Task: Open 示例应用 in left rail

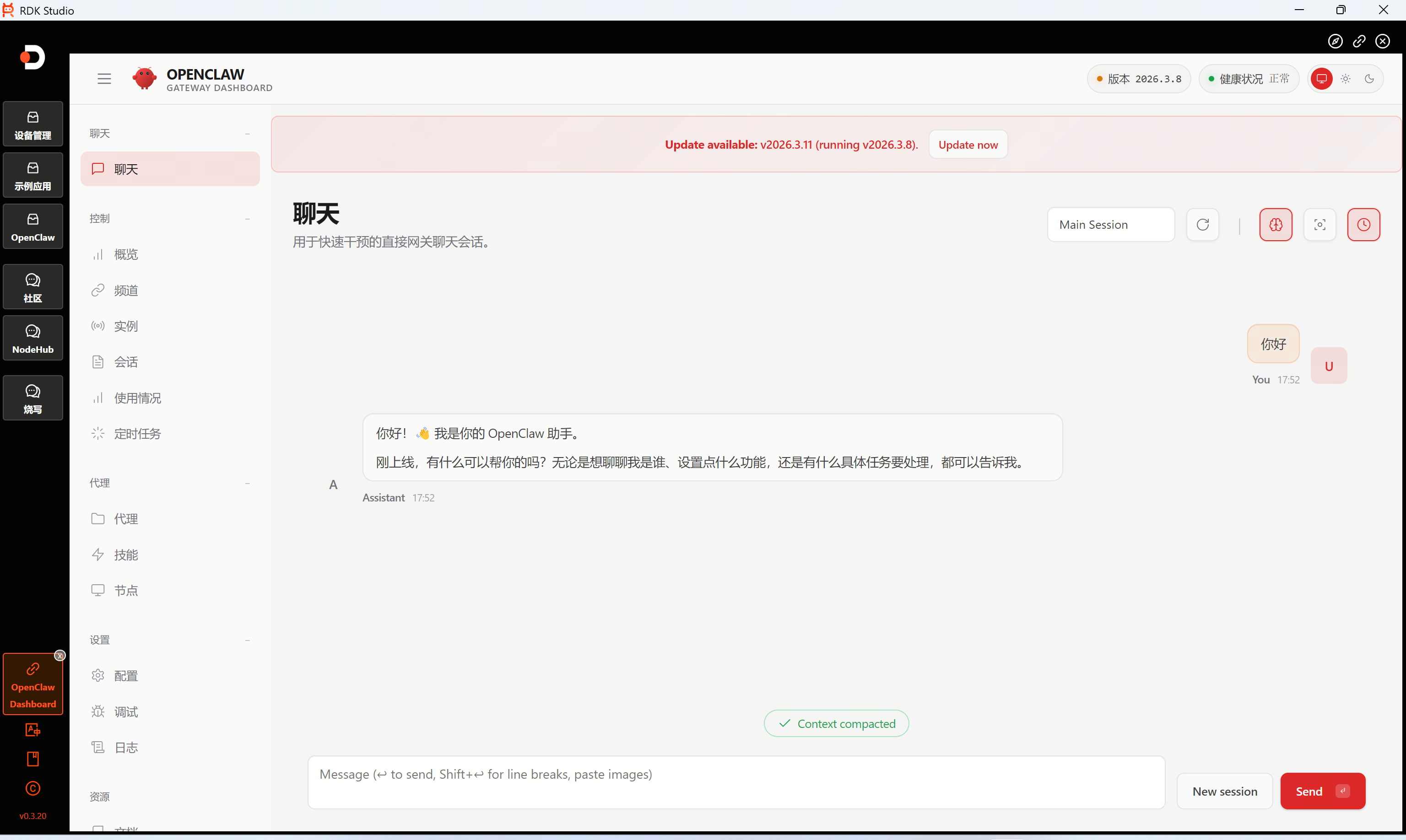Action: pos(33,176)
